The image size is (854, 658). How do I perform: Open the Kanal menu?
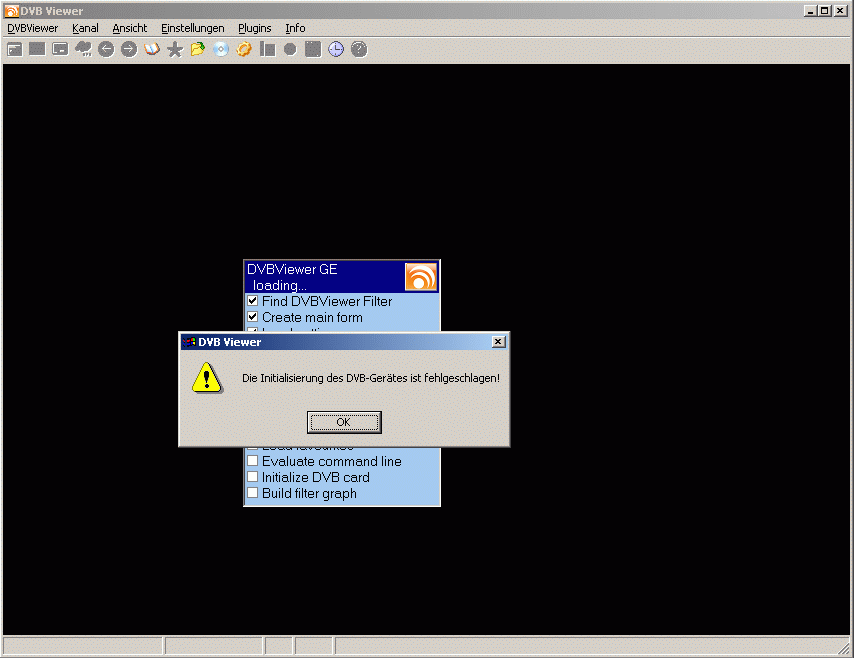pos(85,28)
